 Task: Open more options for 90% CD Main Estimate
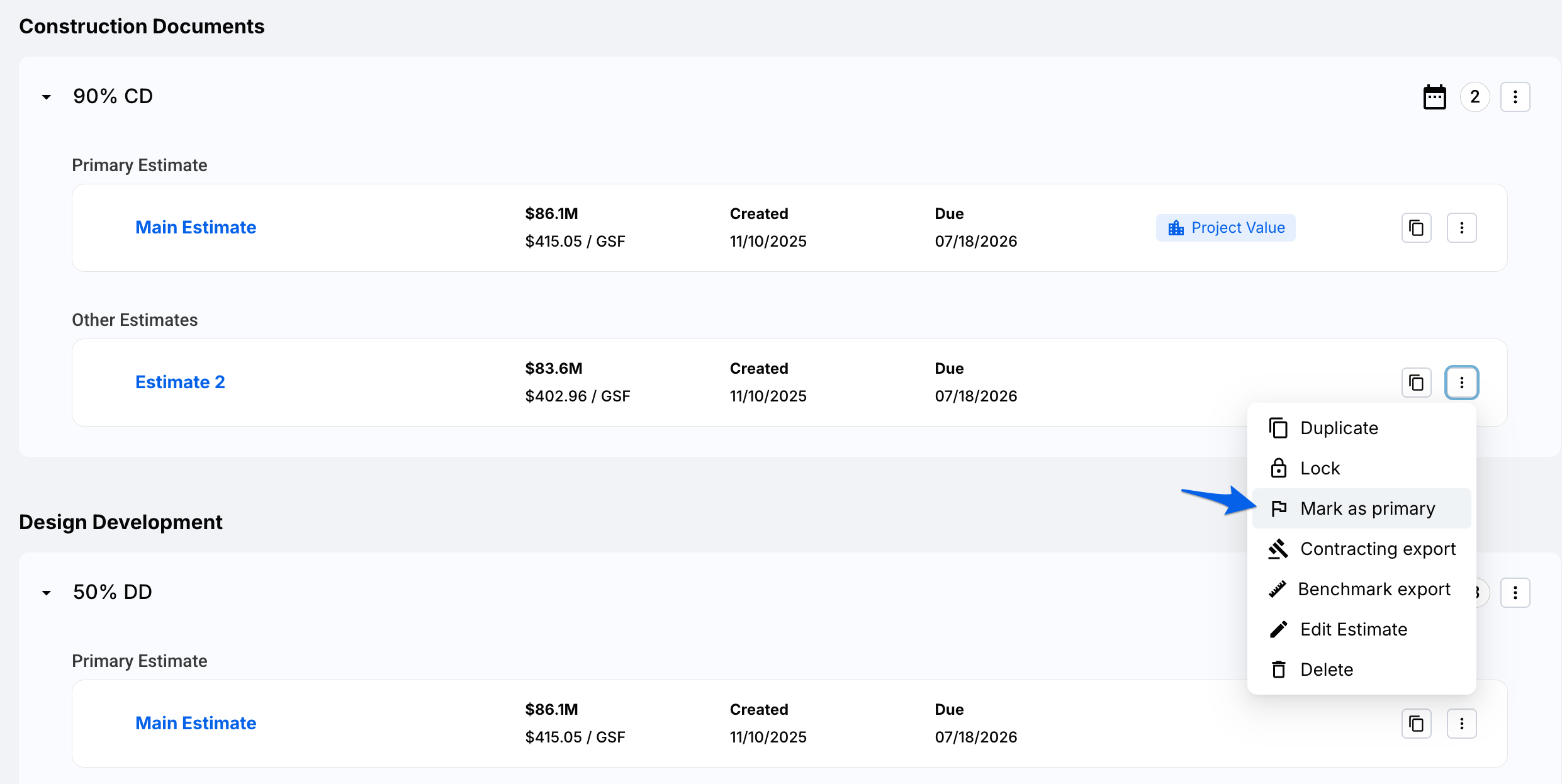[1461, 228]
